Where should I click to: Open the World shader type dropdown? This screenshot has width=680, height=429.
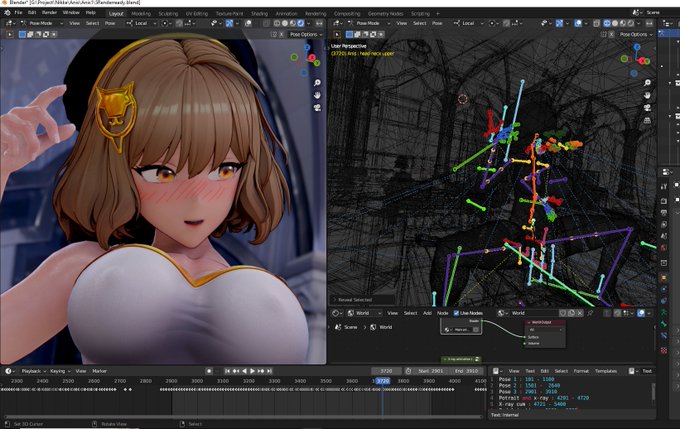point(364,313)
